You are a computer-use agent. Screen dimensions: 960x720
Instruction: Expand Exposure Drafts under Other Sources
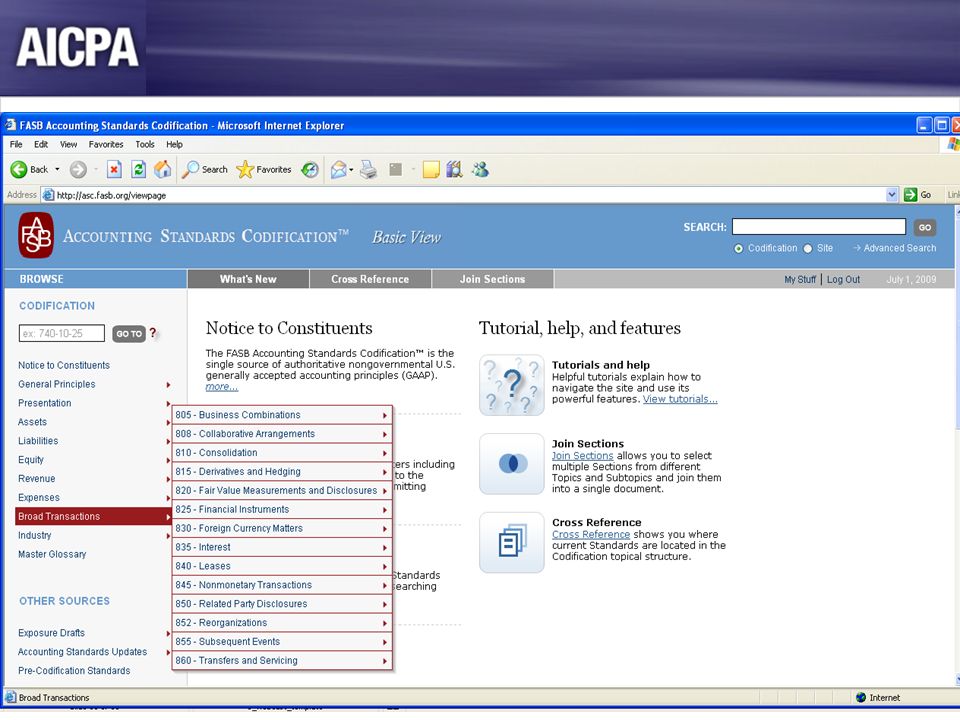pyautogui.click(x=168, y=633)
